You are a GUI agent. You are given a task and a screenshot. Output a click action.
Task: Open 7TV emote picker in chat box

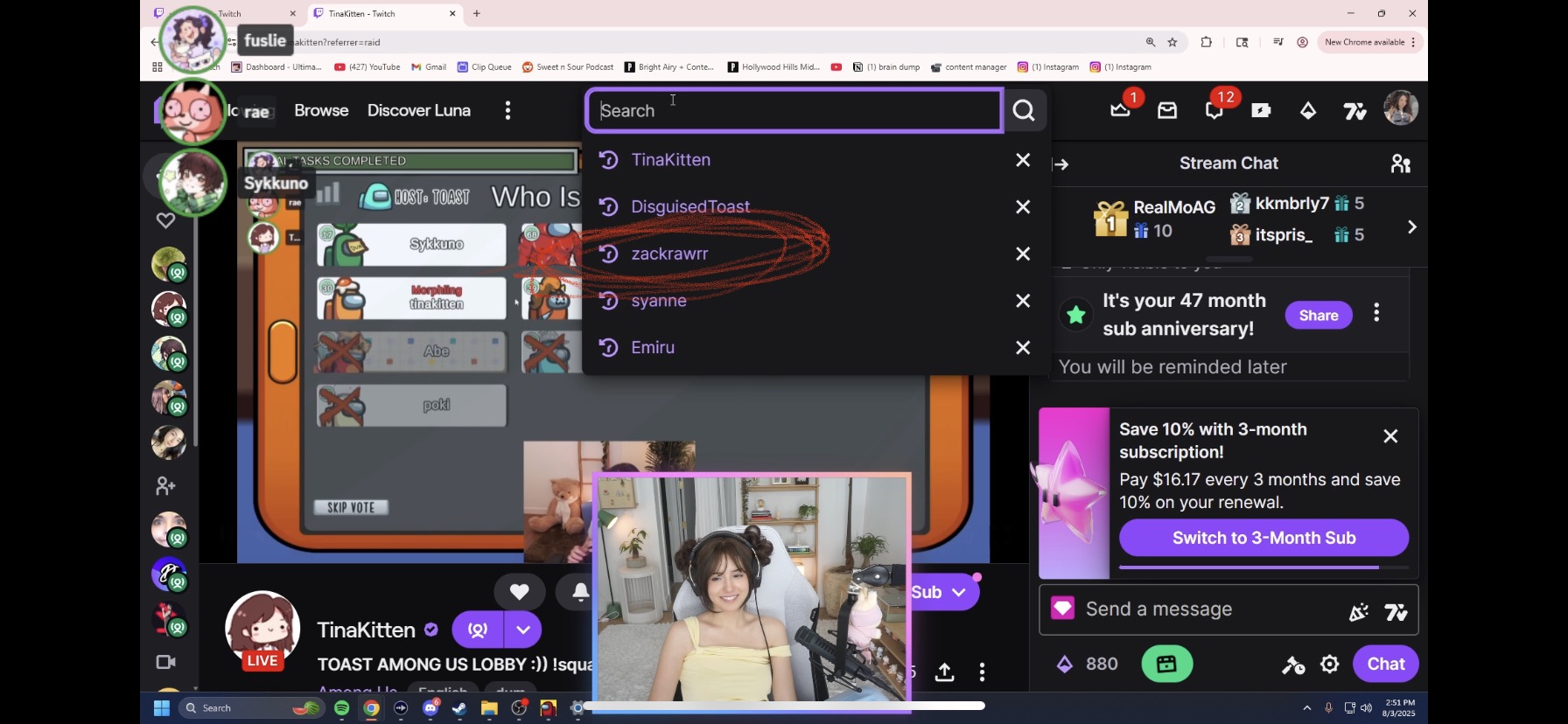point(1396,613)
